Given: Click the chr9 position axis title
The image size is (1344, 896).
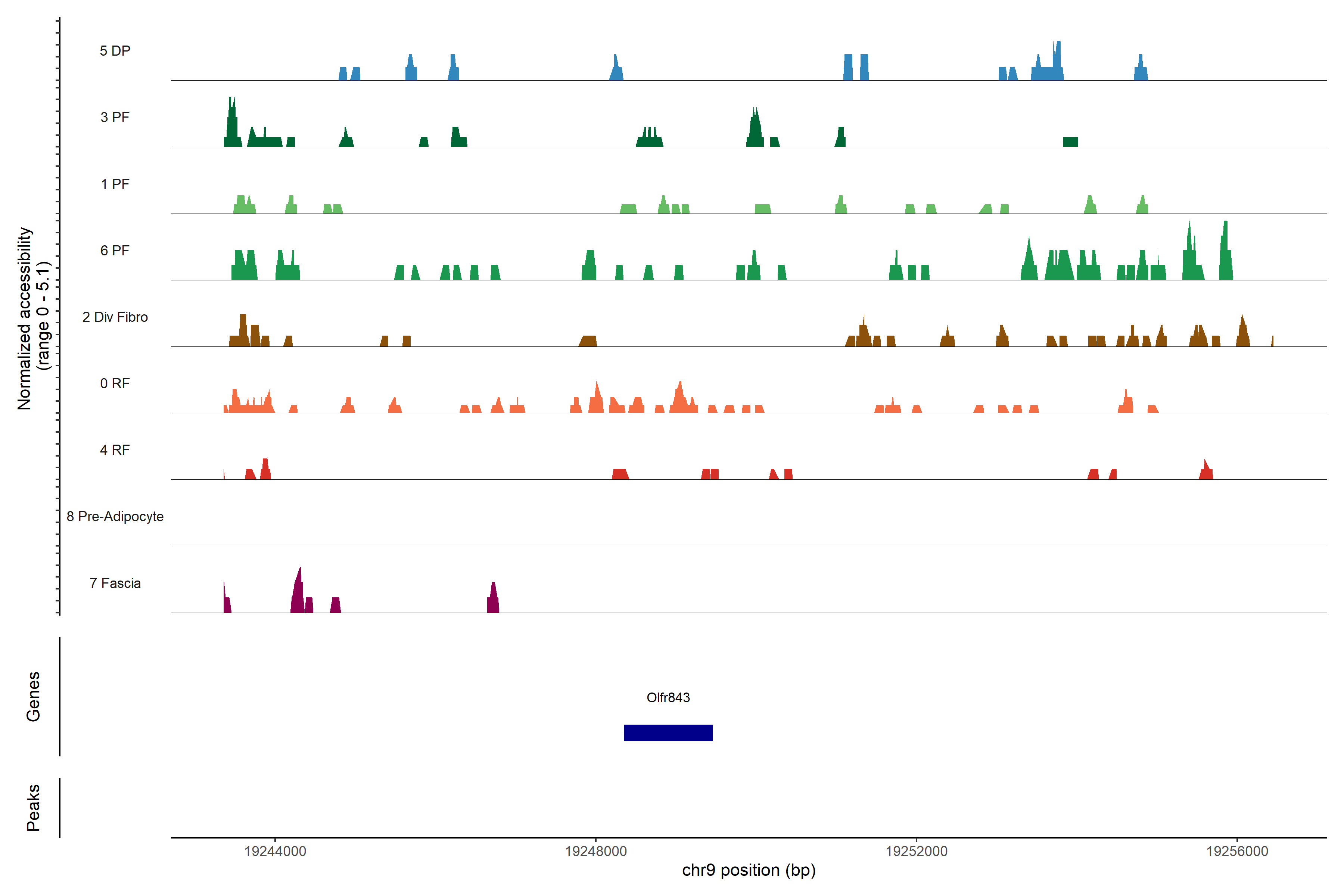Looking at the screenshot, I should pos(749,870).
